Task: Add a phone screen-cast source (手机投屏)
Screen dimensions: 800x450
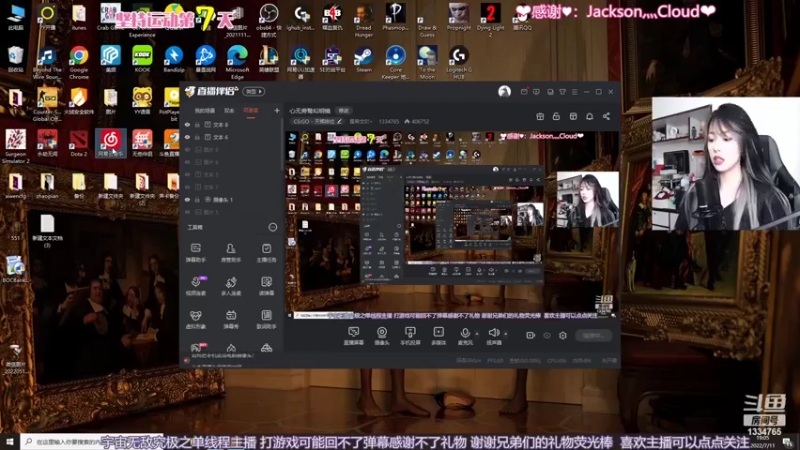Action: point(410,336)
